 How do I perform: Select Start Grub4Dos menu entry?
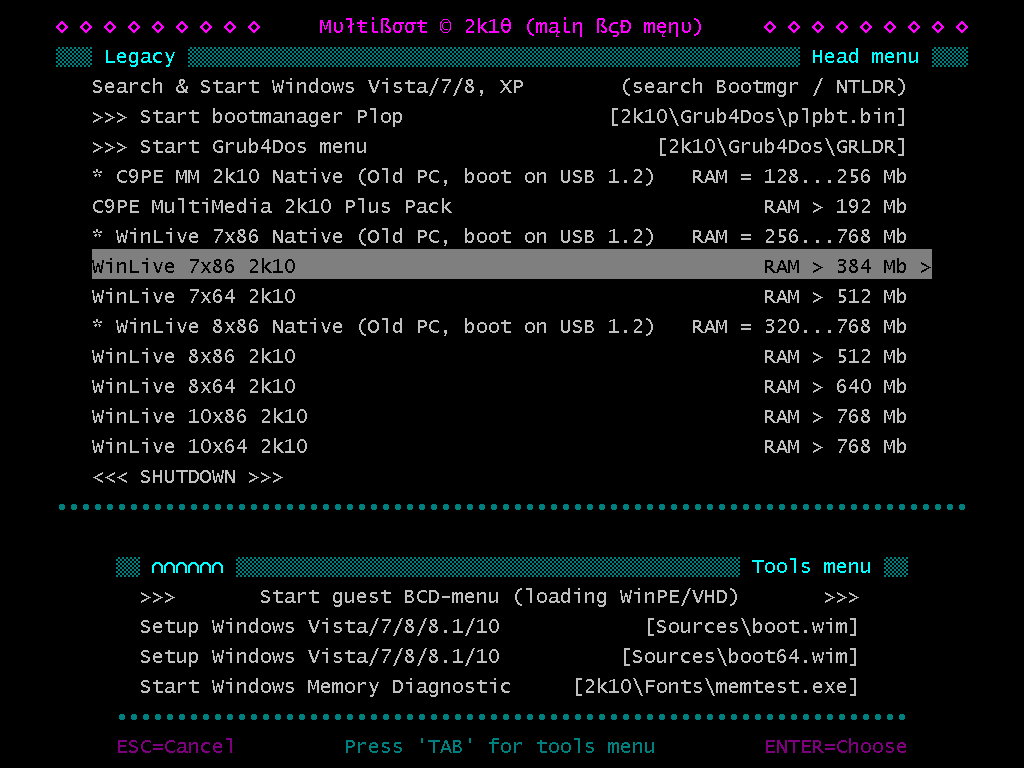500,146
